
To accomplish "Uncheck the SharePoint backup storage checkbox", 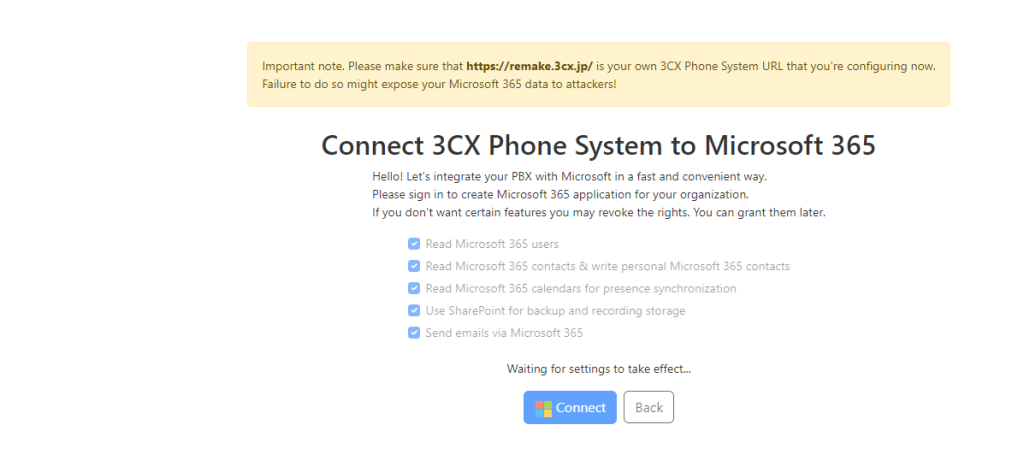I will click(x=414, y=311).
